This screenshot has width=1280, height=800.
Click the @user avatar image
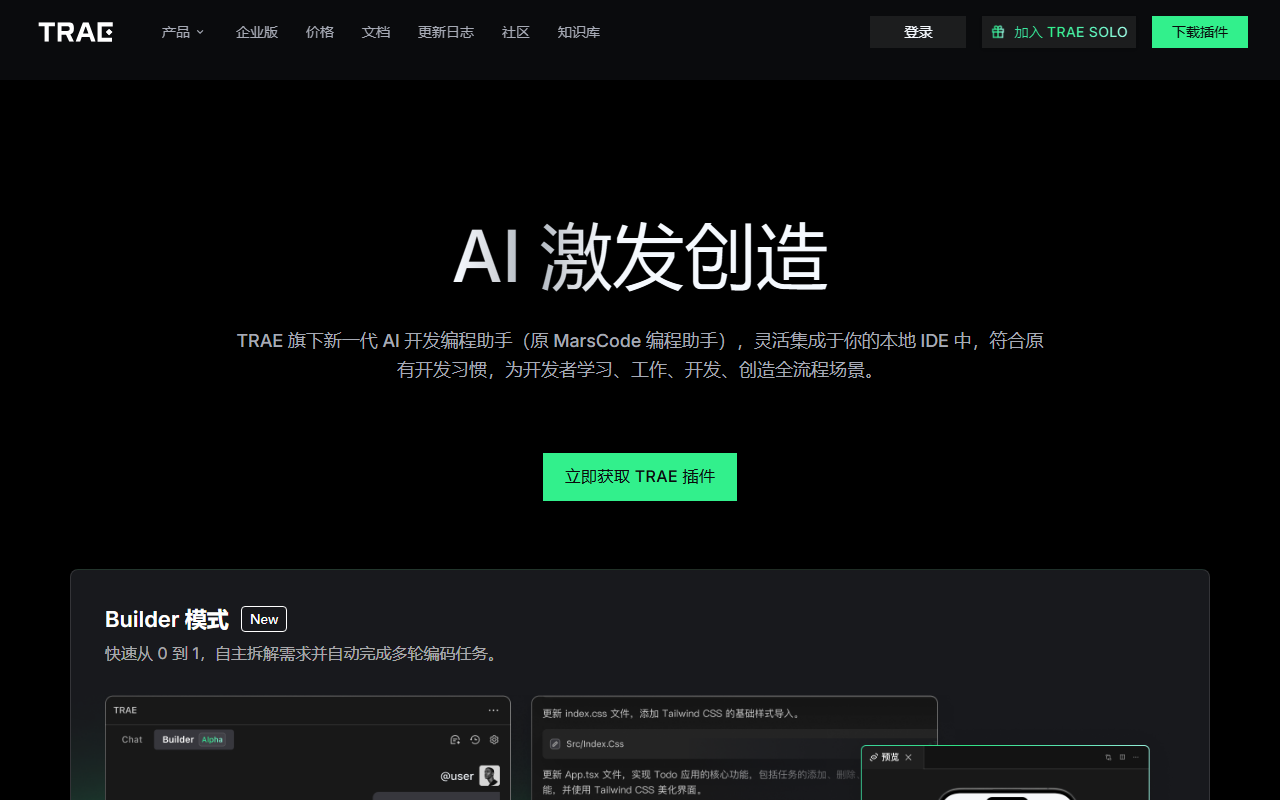[x=489, y=776]
